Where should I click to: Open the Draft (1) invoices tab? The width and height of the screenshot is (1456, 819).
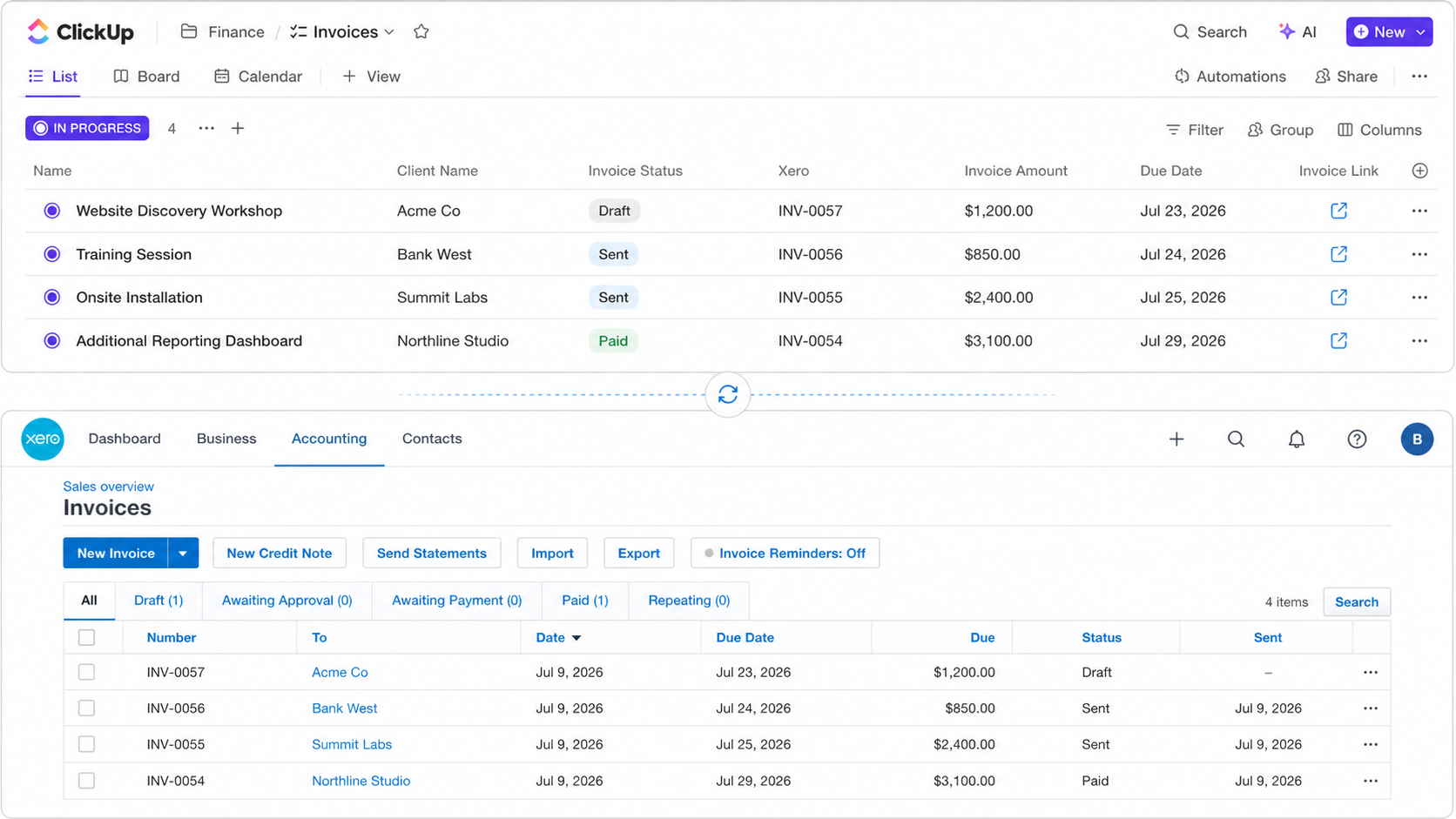[158, 601]
